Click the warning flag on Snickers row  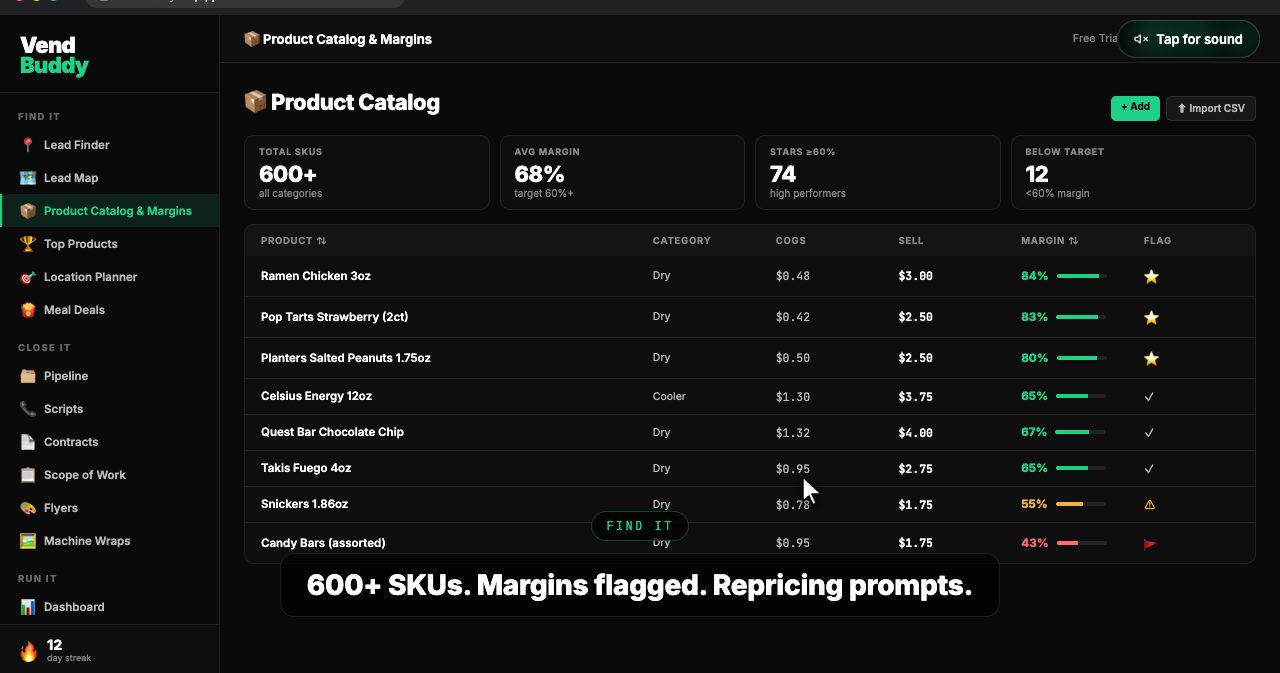pyautogui.click(x=1150, y=505)
